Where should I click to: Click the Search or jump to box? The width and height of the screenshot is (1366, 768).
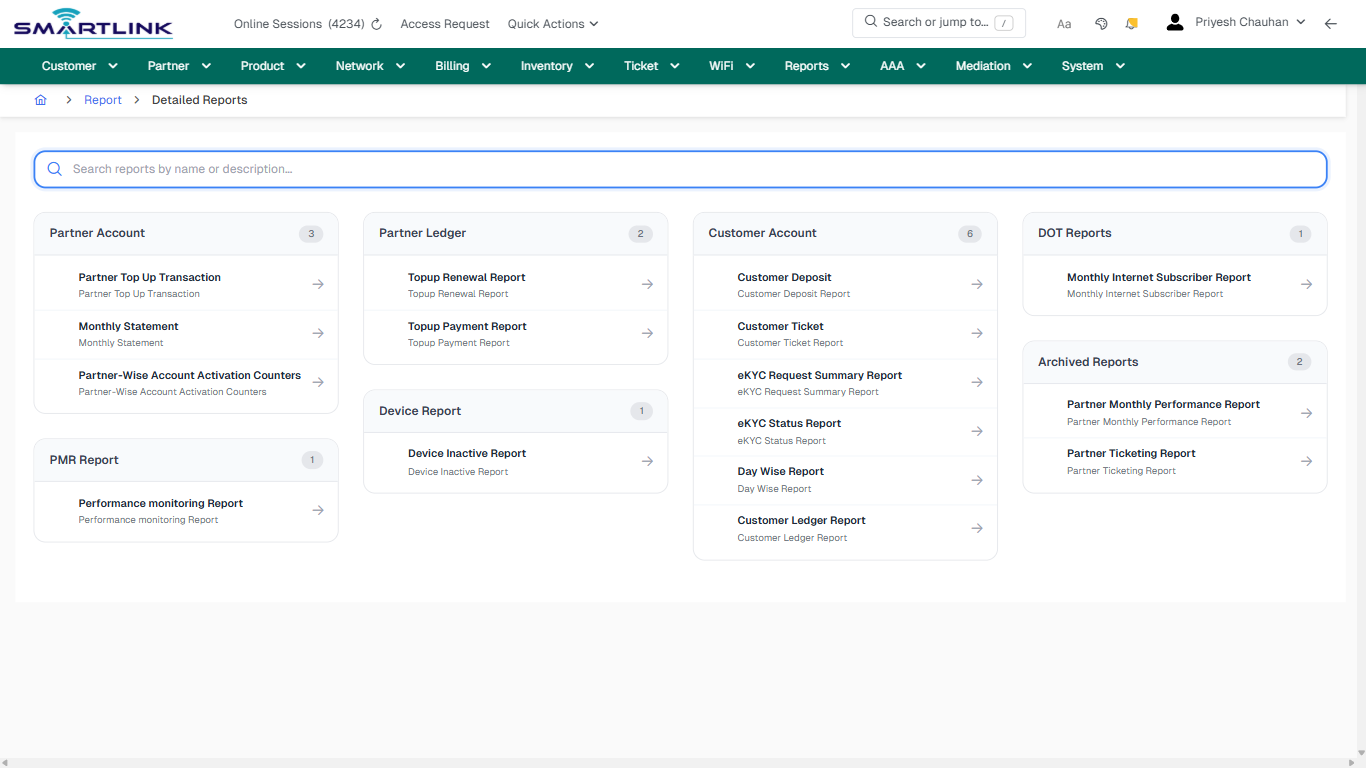(x=938, y=21)
